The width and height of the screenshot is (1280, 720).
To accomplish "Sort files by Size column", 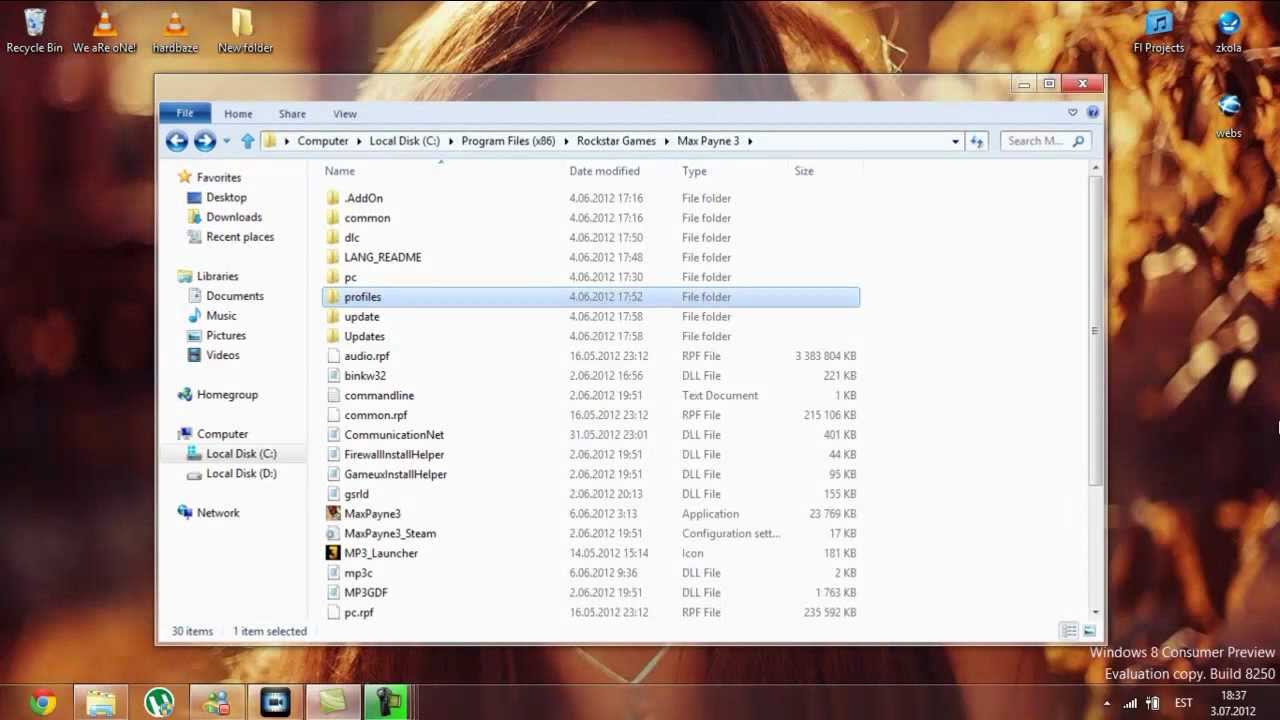I will (x=804, y=171).
